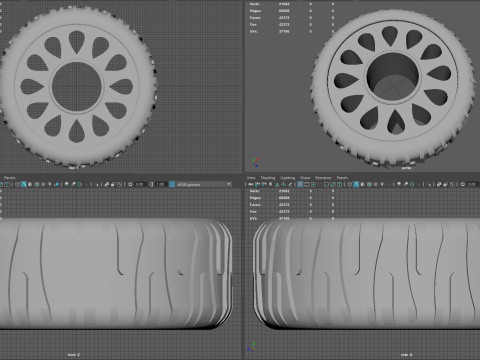480x360 pixels.
Task: Open Panels menu of side view panel
Action: point(342,178)
